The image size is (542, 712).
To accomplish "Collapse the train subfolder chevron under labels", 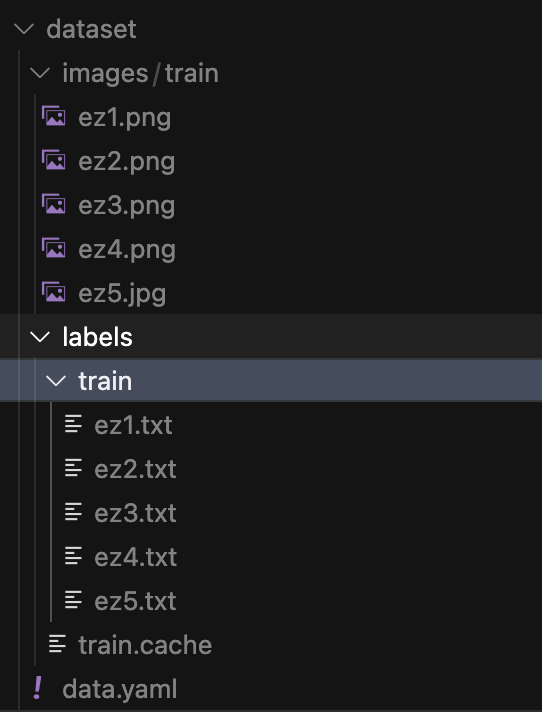I will [56, 381].
